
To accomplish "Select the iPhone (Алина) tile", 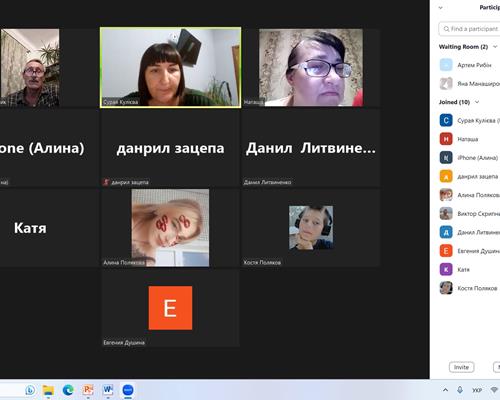I will pyautogui.click(x=49, y=148).
